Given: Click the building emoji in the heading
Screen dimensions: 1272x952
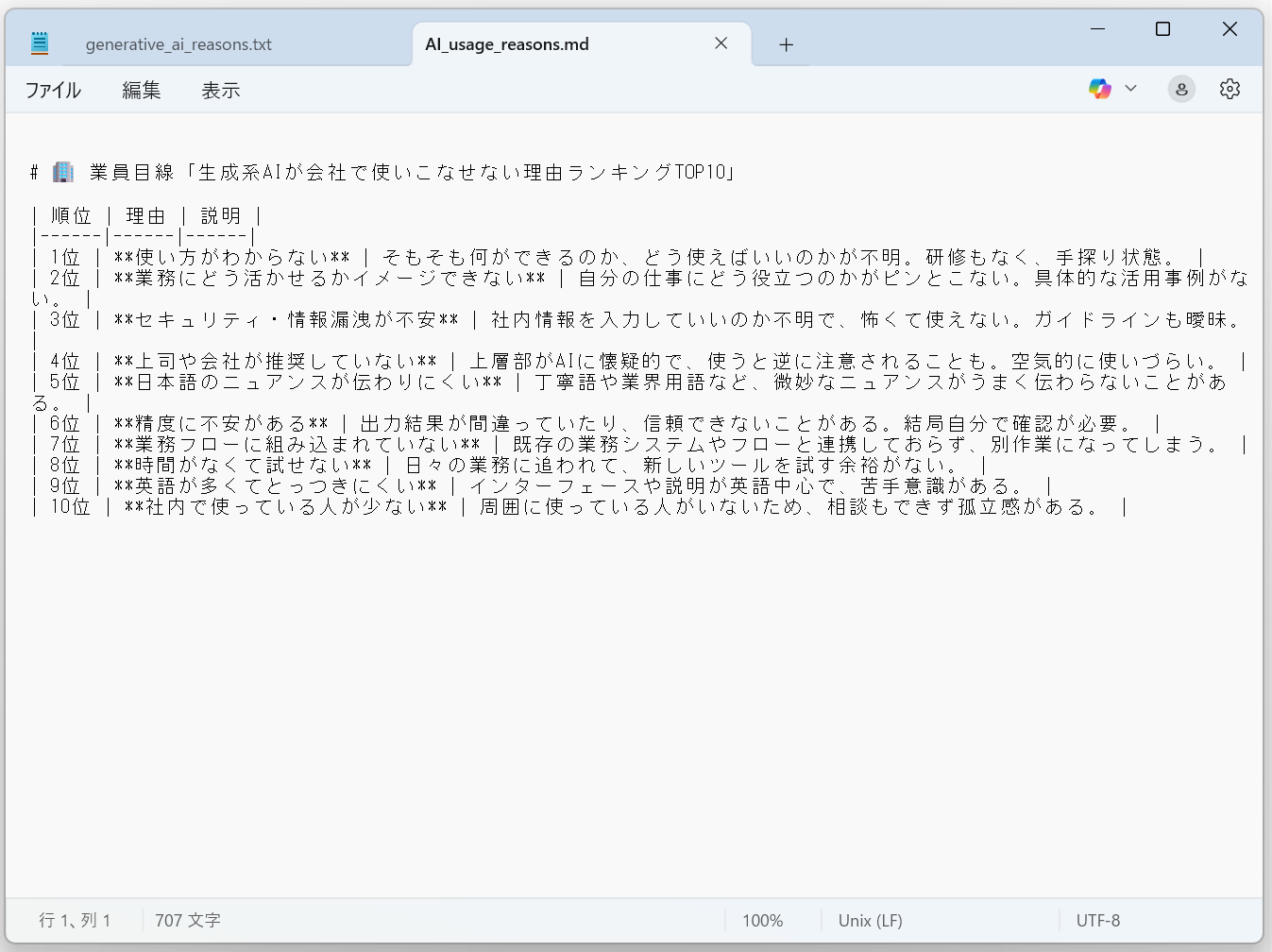Looking at the screenshot, I should [63, 172].
